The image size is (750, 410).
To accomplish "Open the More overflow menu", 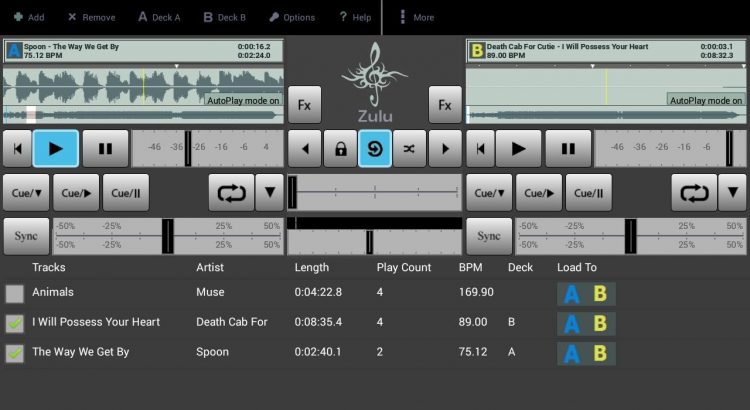I will [417, 17].
